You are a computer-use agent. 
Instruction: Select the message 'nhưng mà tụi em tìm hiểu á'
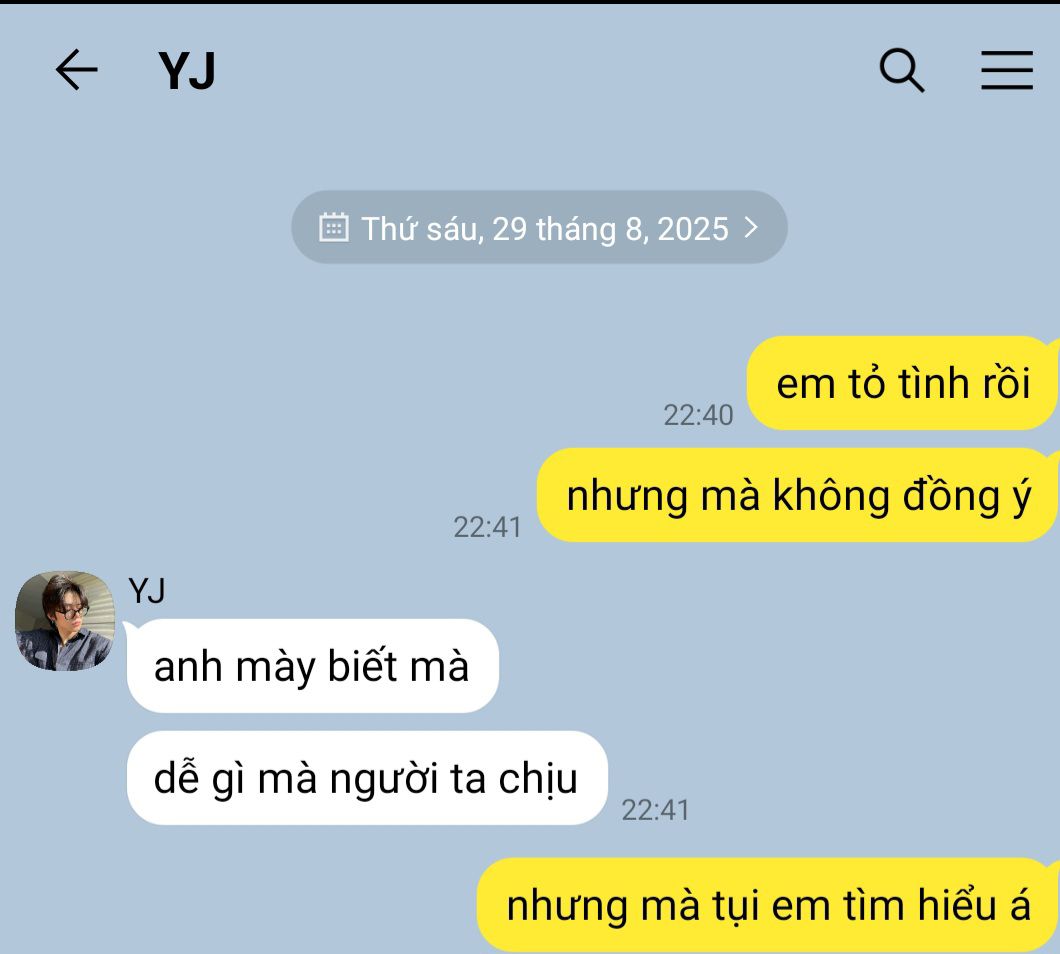coord(768,905)
